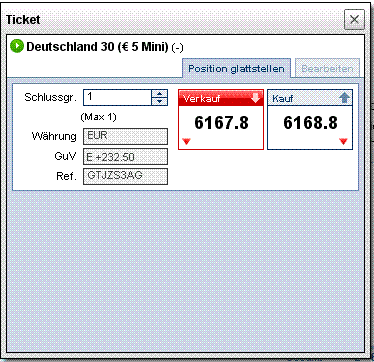This screenshot has width=374, height=362.
Task: Click the Ref. field showing GTJZS3AG
Action: pos(125,176)
